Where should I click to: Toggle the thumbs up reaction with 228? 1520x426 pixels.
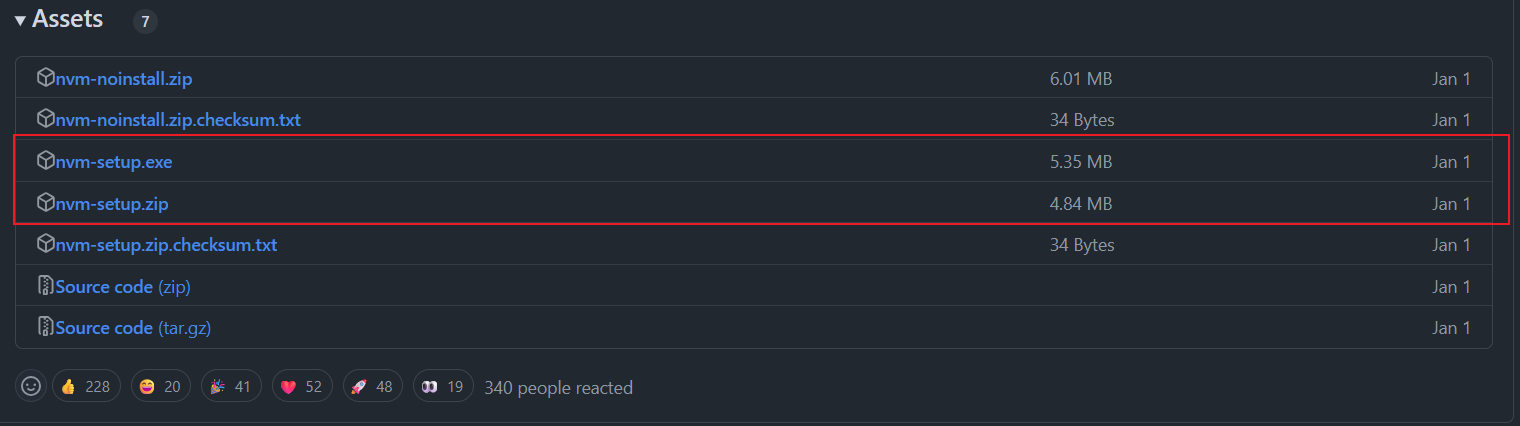tap(86, 386)
